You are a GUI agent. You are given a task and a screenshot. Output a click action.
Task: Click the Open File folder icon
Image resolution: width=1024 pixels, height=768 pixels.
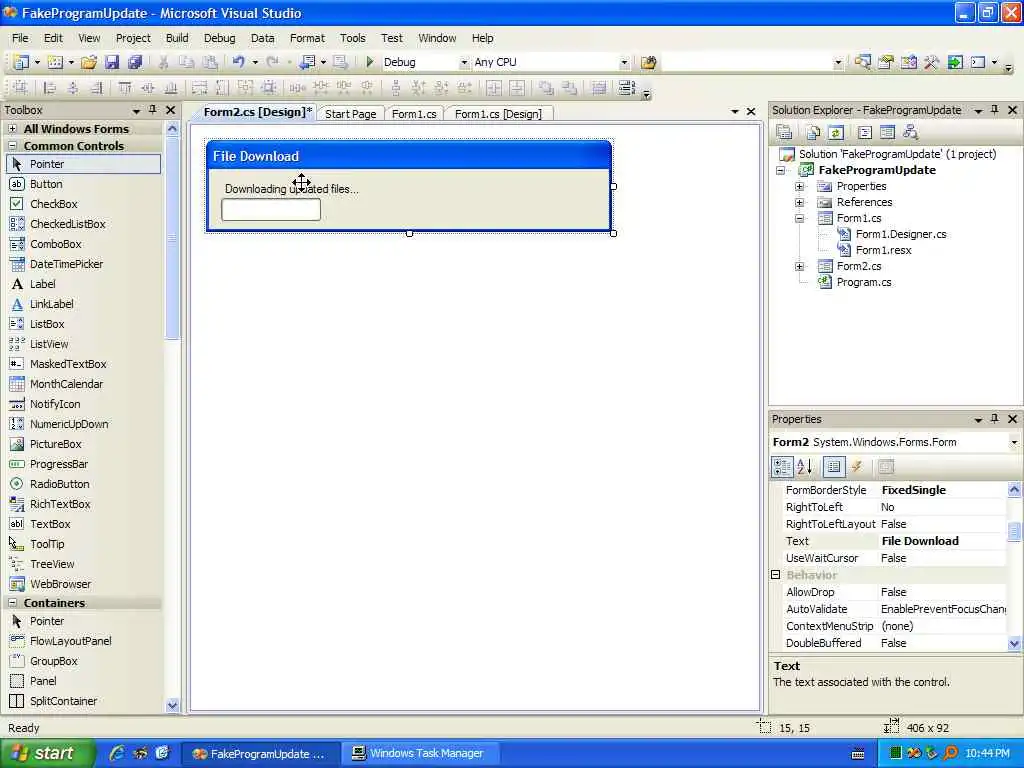(89, 62)
